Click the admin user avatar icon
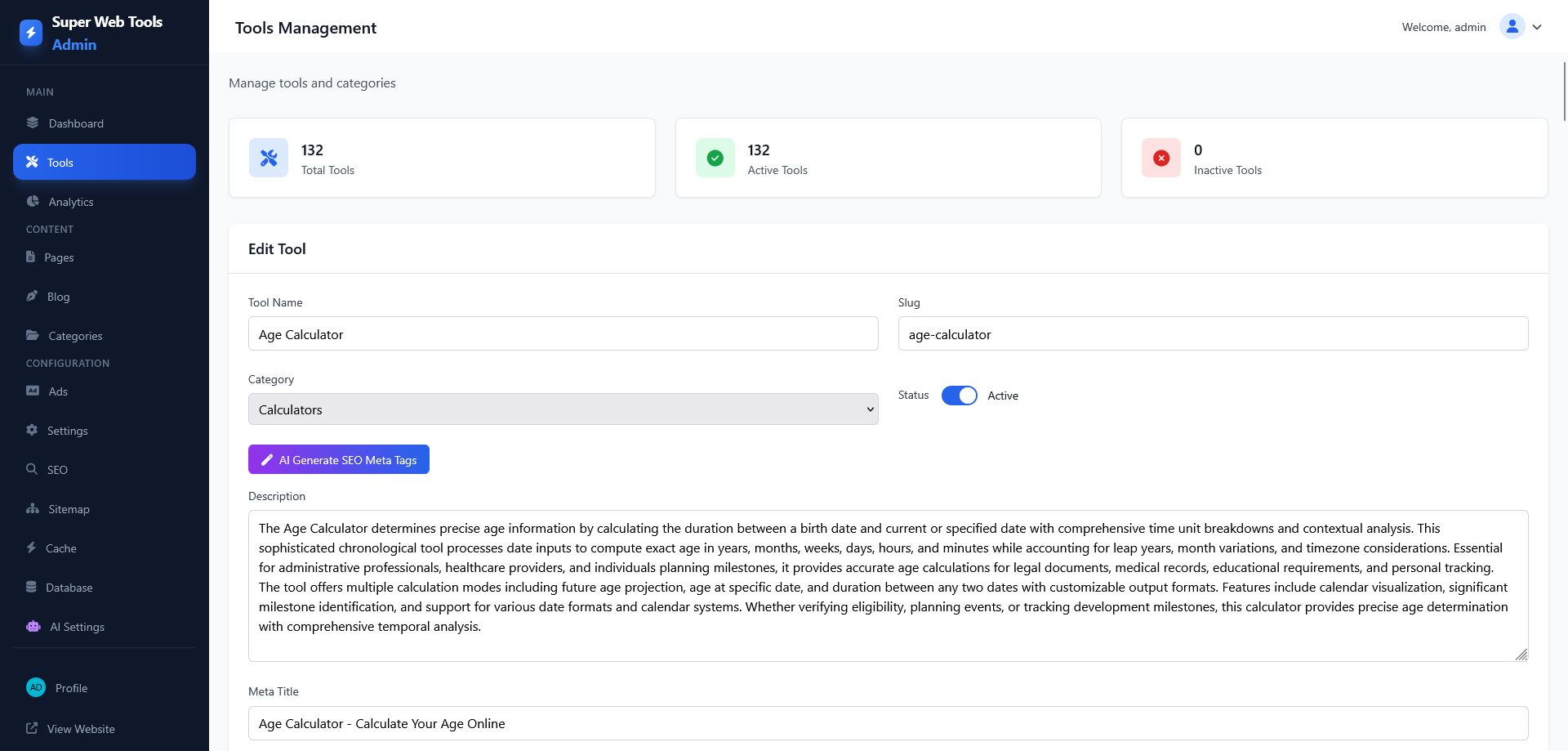The height and width of the screenshot is (751, 1568). pyautogui.click(x=1512, y=27)
